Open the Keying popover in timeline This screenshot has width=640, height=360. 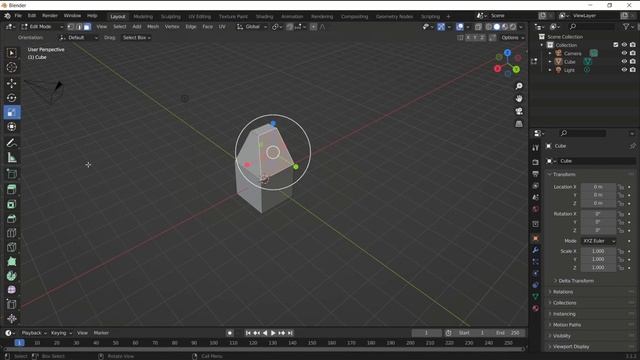pyautogui.click(x=61, y=333)
